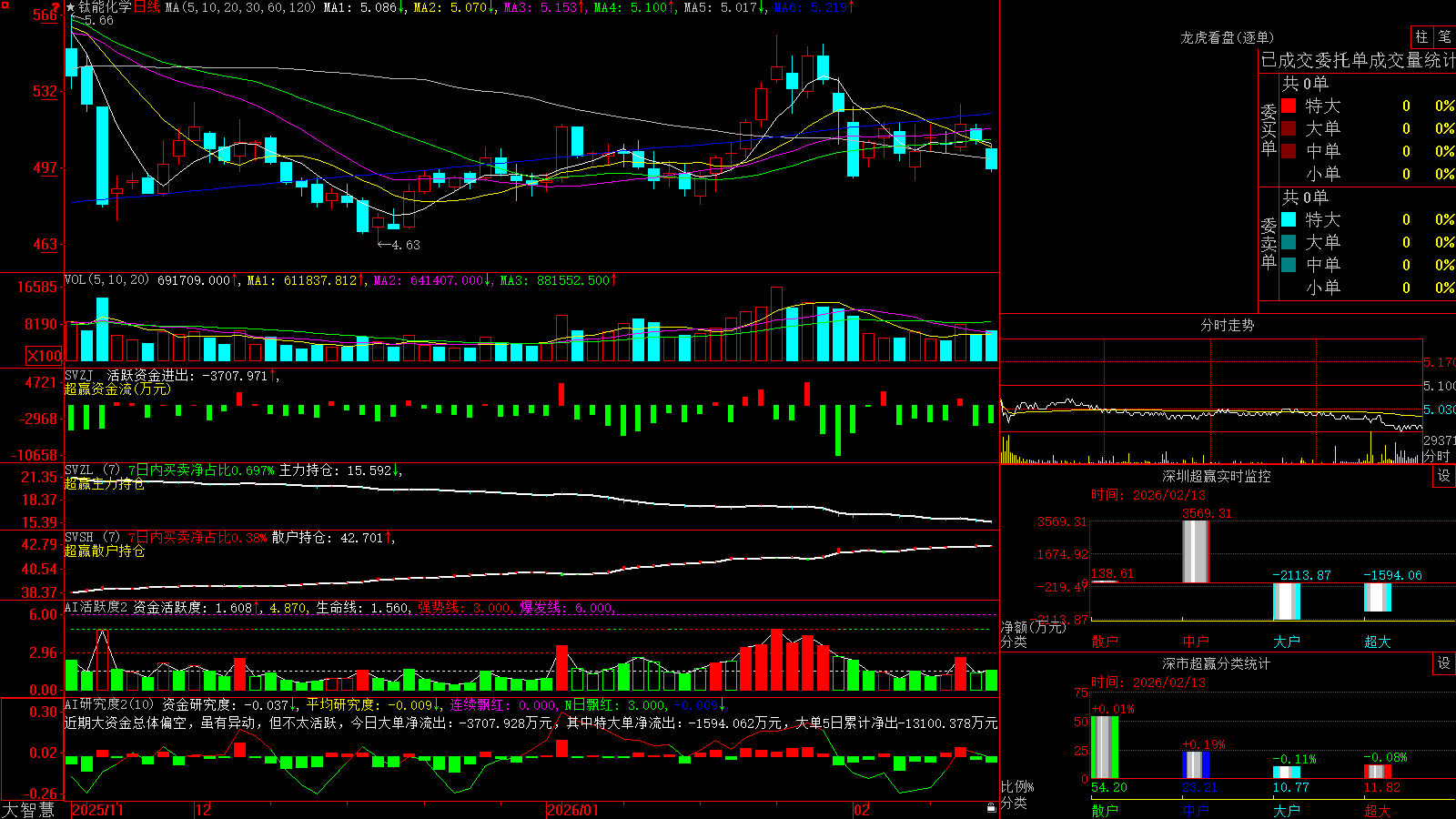1456x819 pixels.
Task: Select 中户 category in 实时监控 chart
Action: click(1196, 642)
